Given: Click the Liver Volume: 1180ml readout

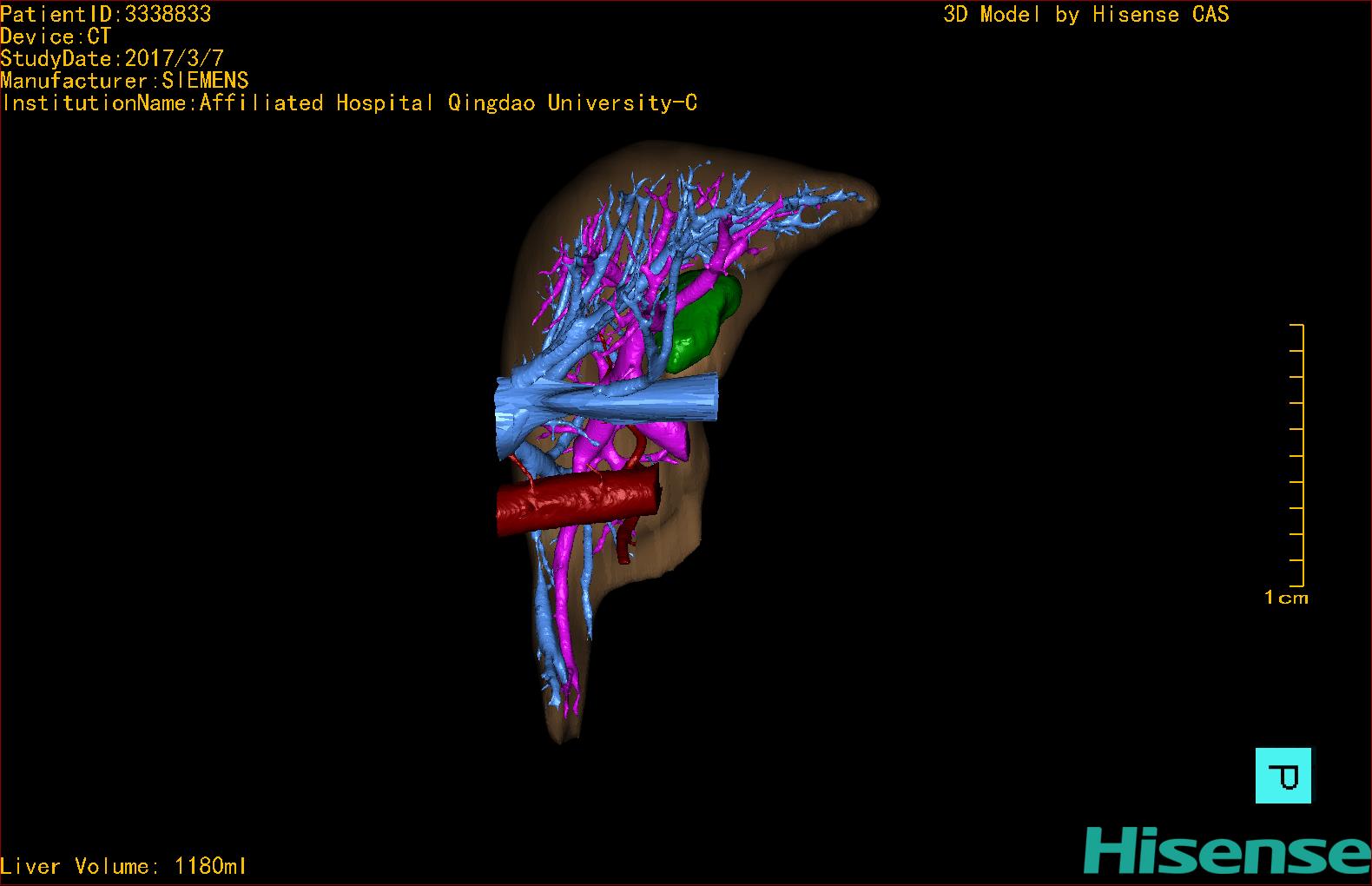Looking at the screenshot, I should pyautogui.click(x=123, y=866).
